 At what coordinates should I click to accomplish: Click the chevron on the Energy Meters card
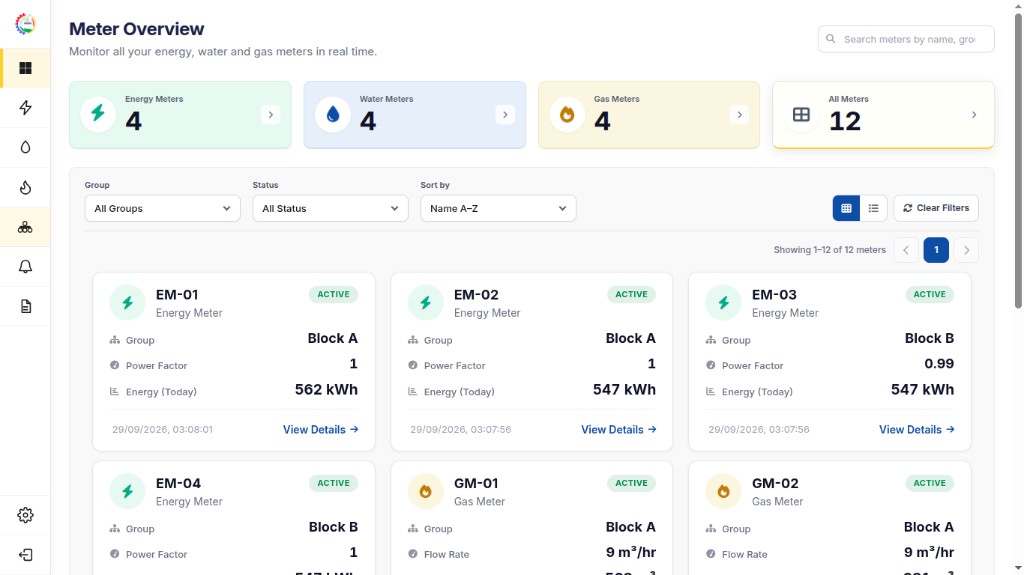(270, 115)
